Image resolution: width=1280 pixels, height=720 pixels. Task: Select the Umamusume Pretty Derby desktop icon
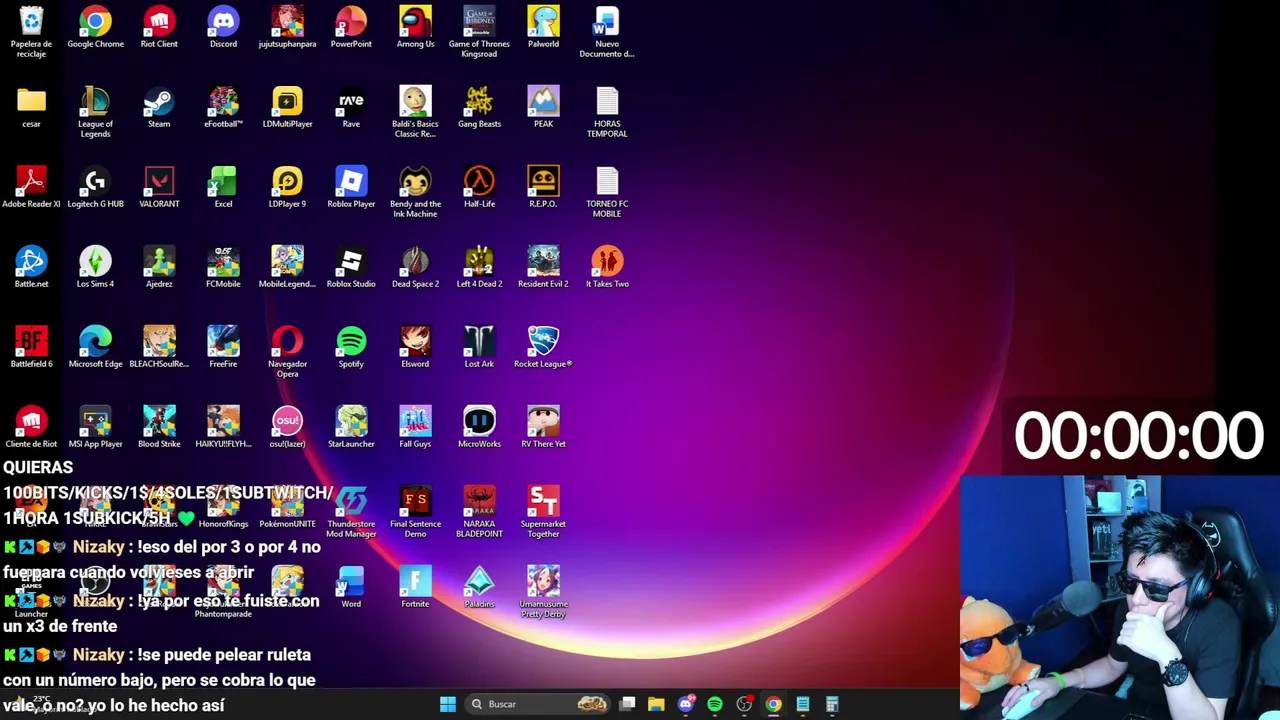click(x=543, y=592)
